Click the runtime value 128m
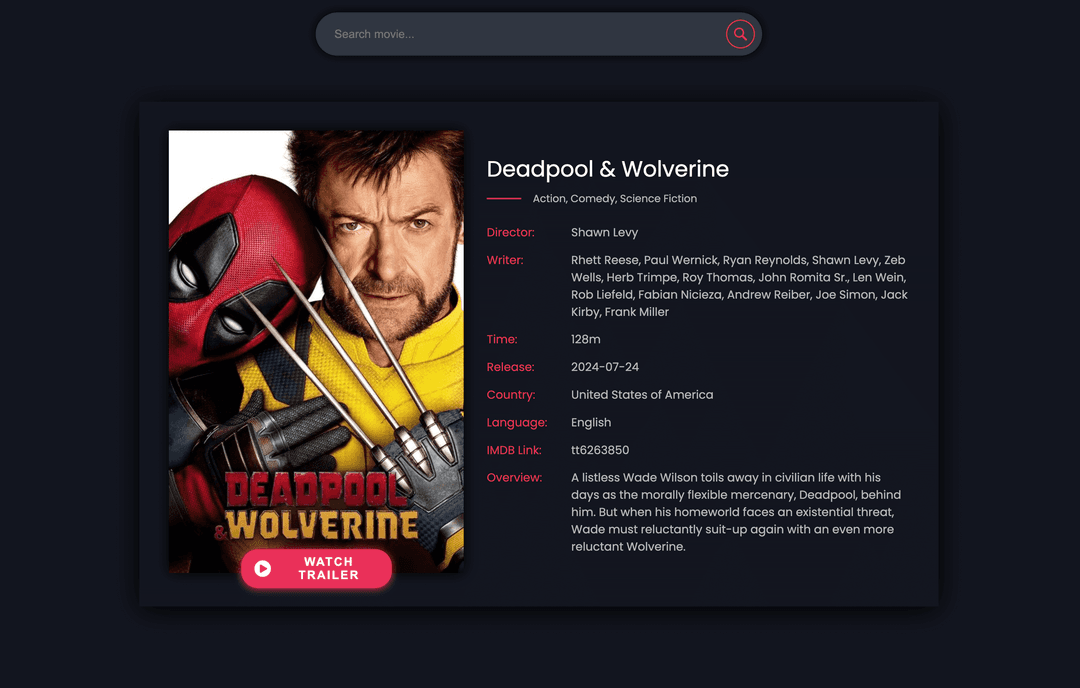Viewport: 1080px width, 688px height. coord(585,340)
